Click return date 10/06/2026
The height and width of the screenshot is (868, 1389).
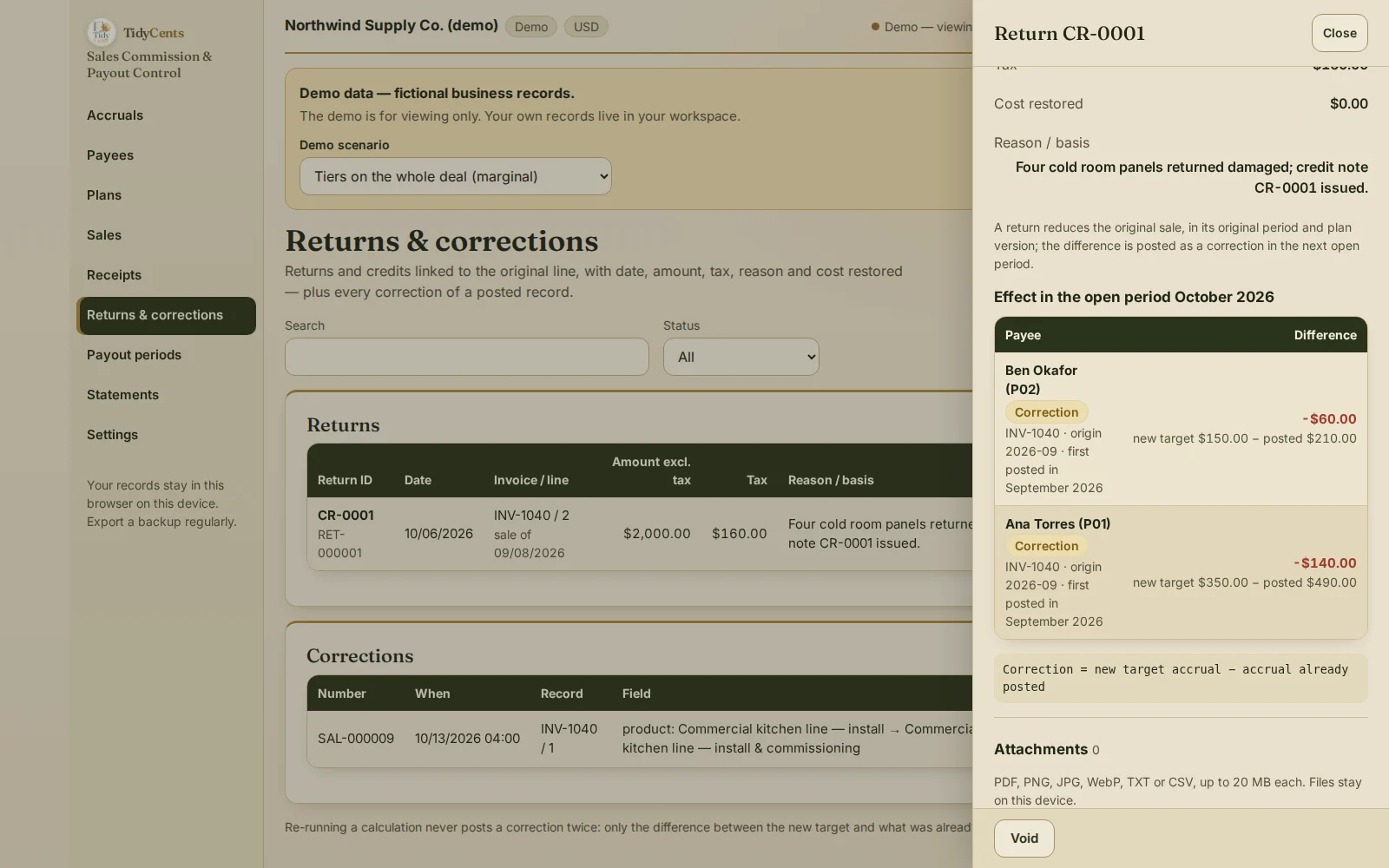click(x=438, y=534)
